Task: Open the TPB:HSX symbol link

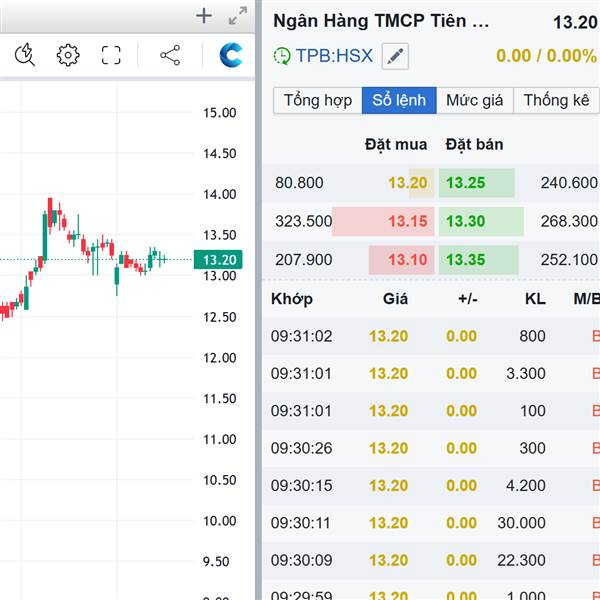Action: click(x=334, y=56)
